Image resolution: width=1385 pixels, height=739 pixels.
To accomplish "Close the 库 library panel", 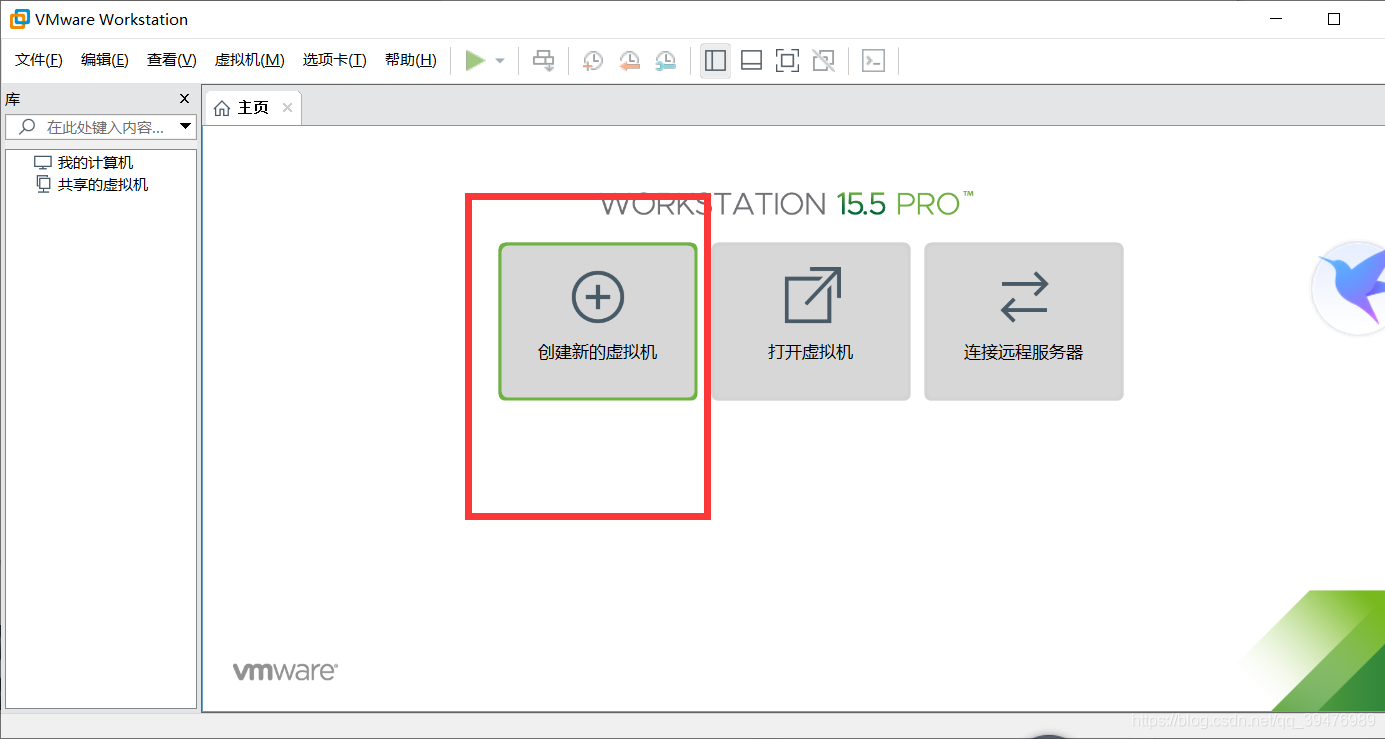I will tap(184, 99).
